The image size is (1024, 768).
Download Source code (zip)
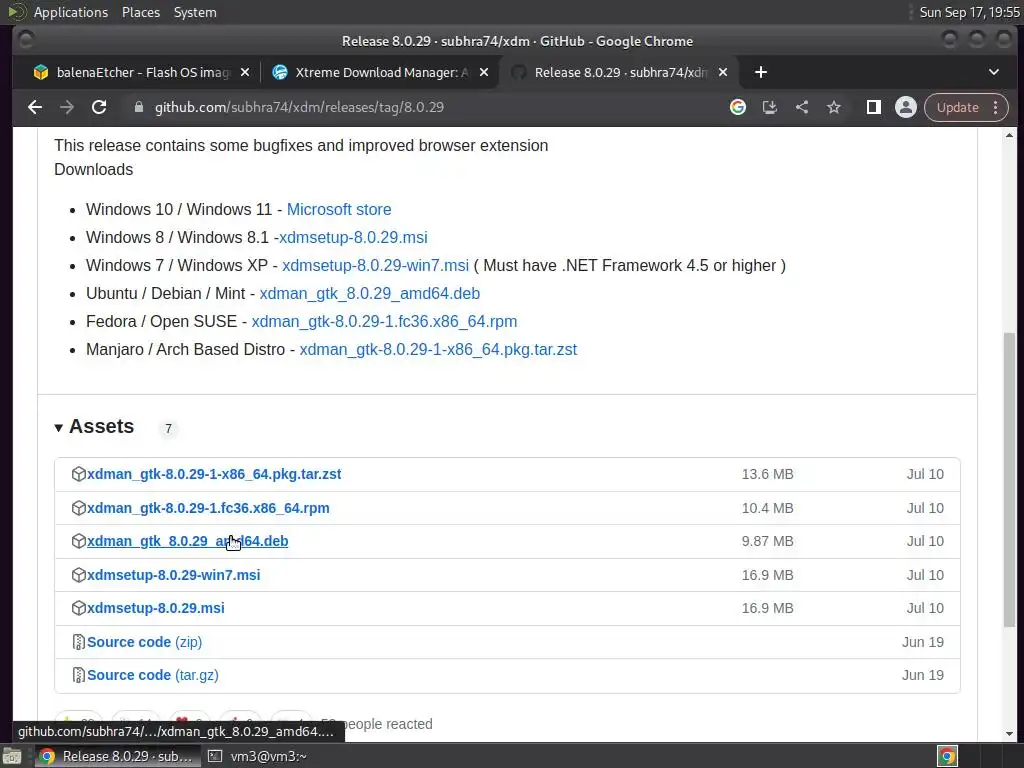(x=144, y=642)
